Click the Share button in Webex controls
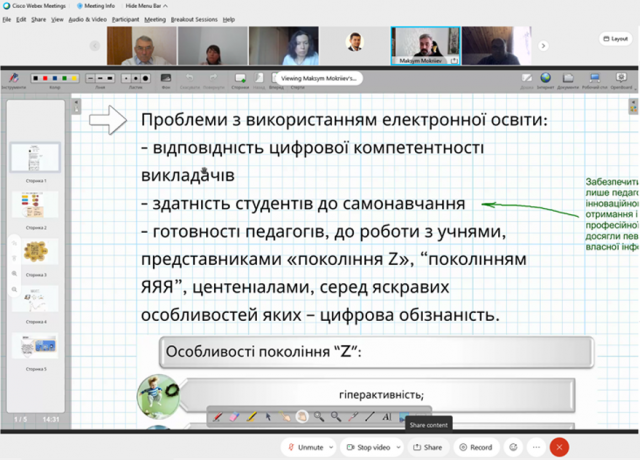The width and height of the screenshot is (640, 460). [428, 447]
